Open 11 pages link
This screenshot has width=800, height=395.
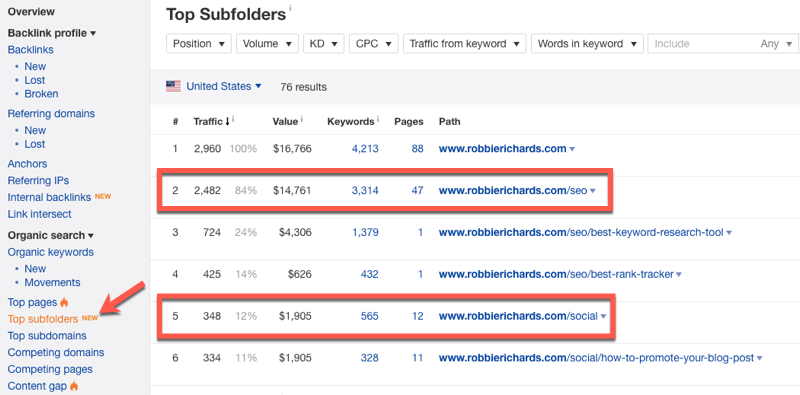(418, 358)
